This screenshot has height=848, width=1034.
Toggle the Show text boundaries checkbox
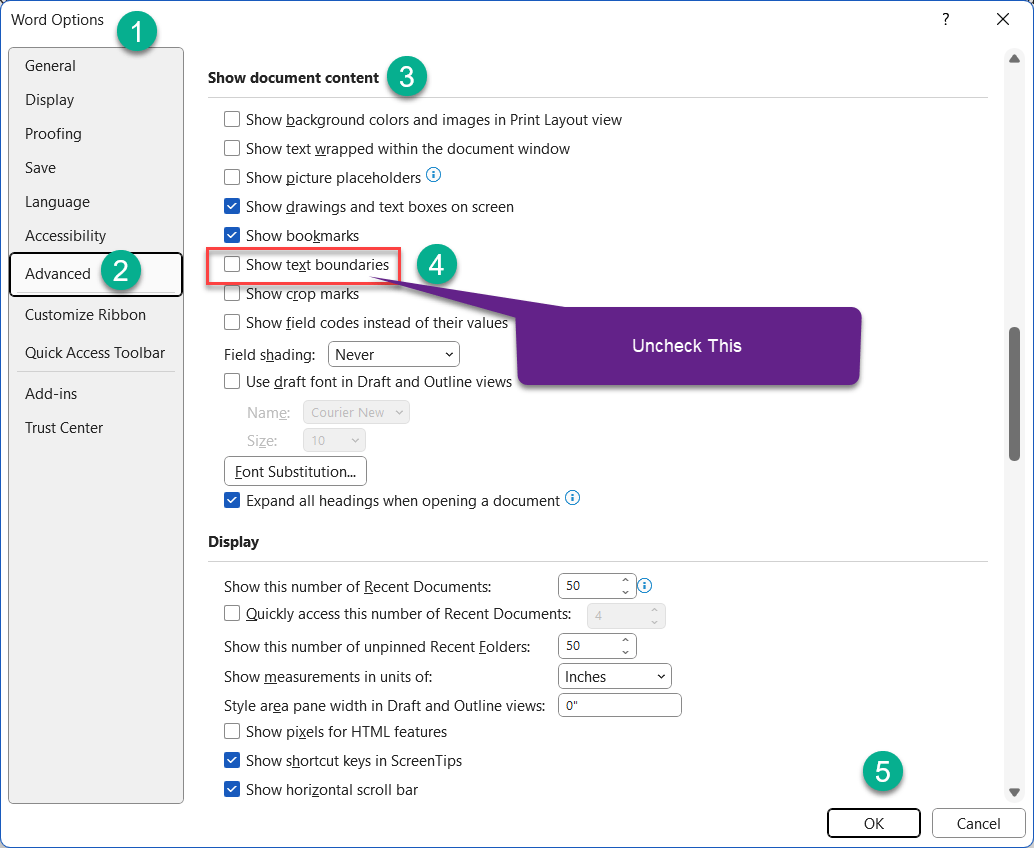click(x=232, y=264)
